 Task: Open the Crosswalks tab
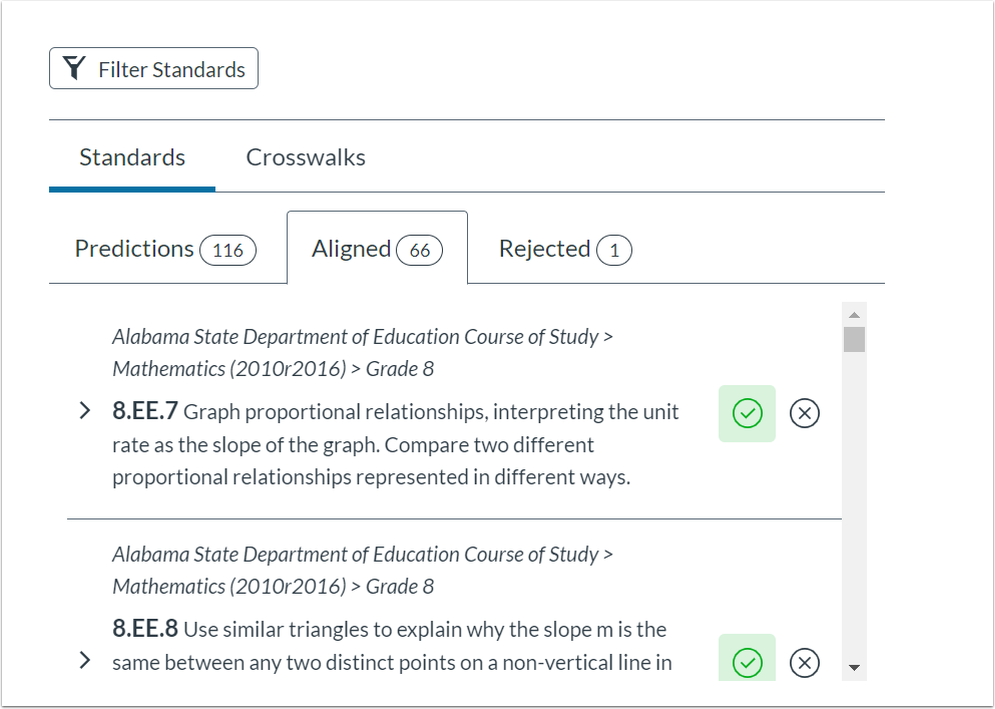pyautogui.click(x=305, y=158)
